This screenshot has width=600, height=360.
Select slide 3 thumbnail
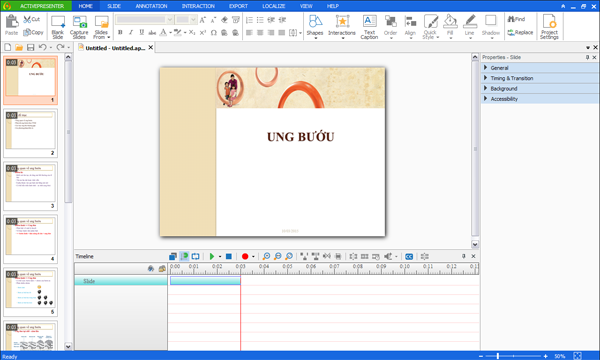click(31, 186)
